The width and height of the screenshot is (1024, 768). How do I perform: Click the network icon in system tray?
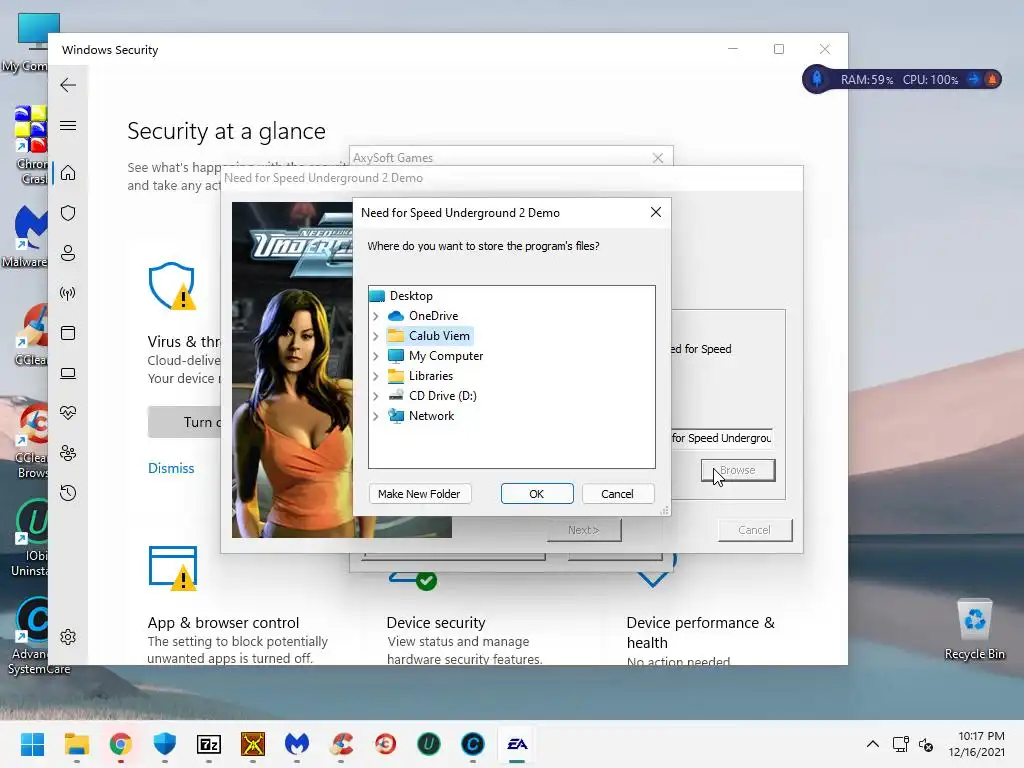coord(901,744)
